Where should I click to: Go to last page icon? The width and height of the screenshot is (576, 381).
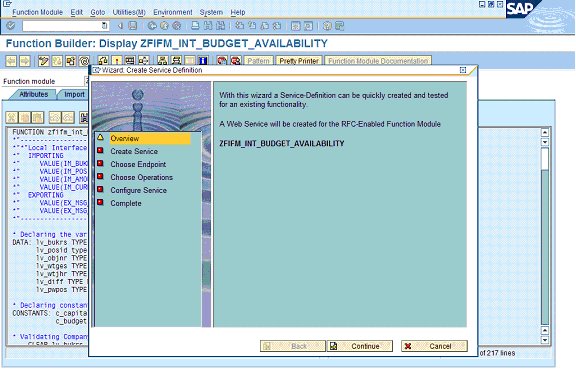point(277,26)
